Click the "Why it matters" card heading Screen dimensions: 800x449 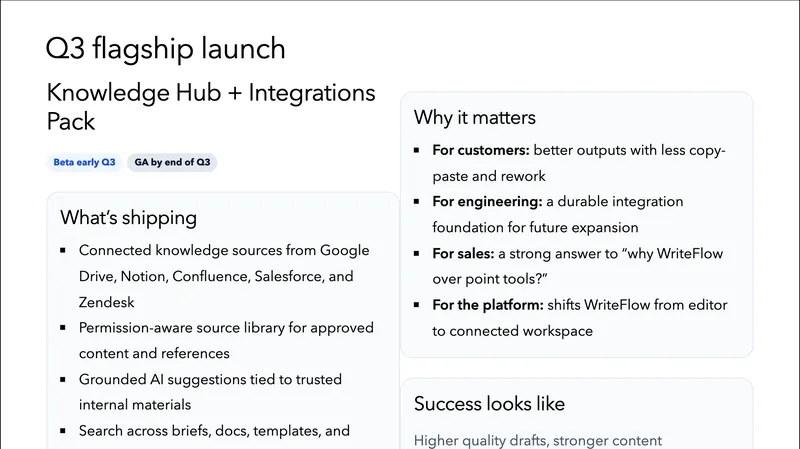click(475, 117)
